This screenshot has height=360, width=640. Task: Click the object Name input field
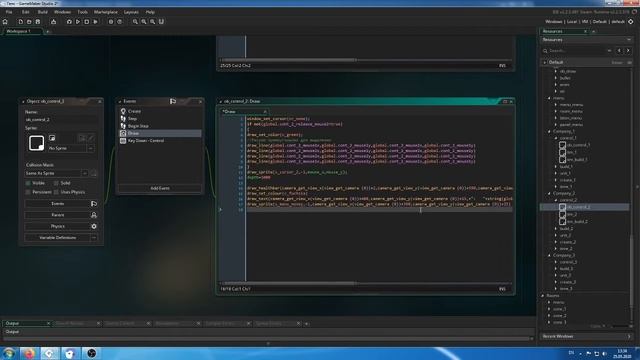click(x=61, y=120)
